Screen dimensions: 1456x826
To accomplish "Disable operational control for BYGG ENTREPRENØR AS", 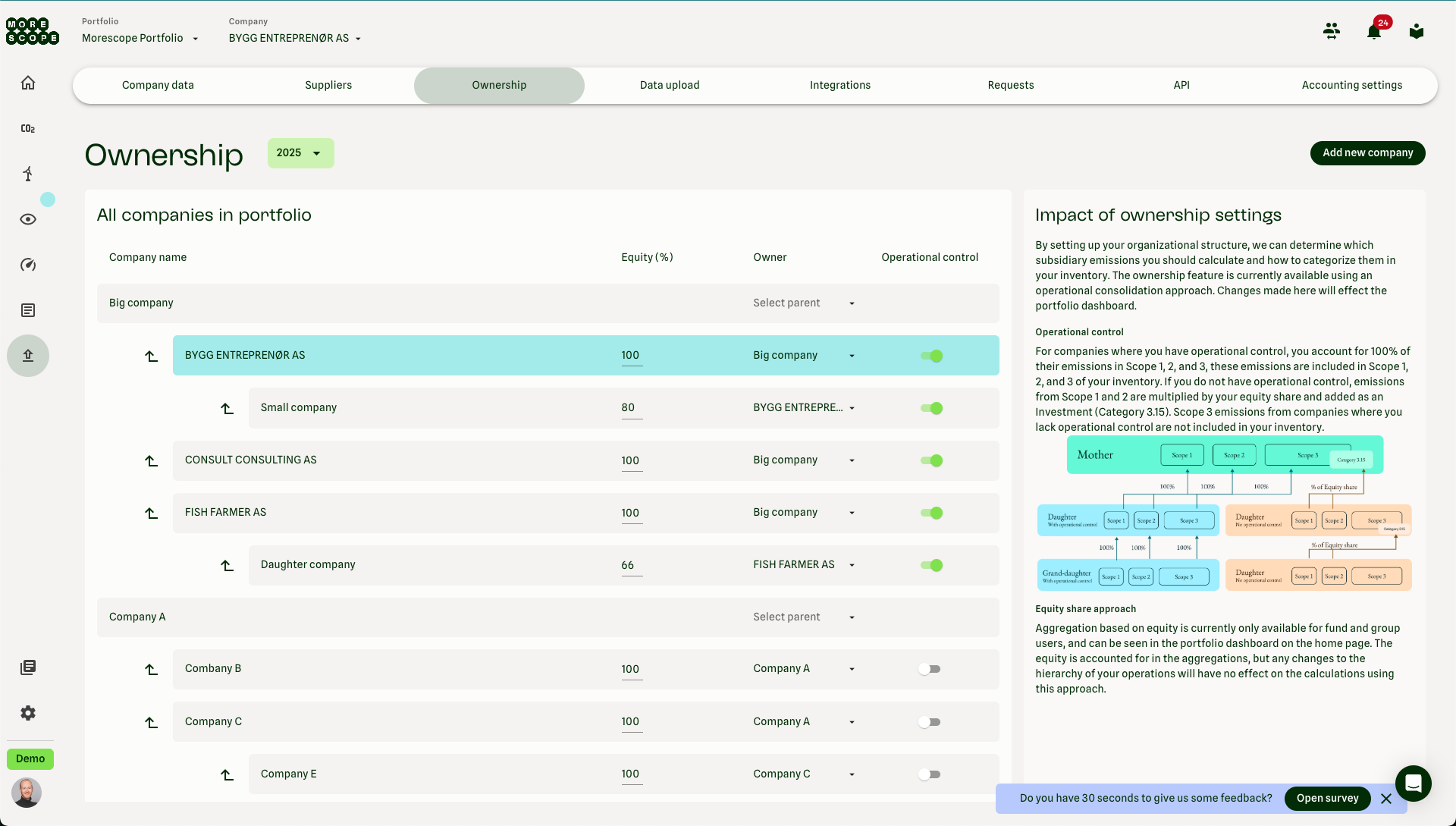I will 931,356.
